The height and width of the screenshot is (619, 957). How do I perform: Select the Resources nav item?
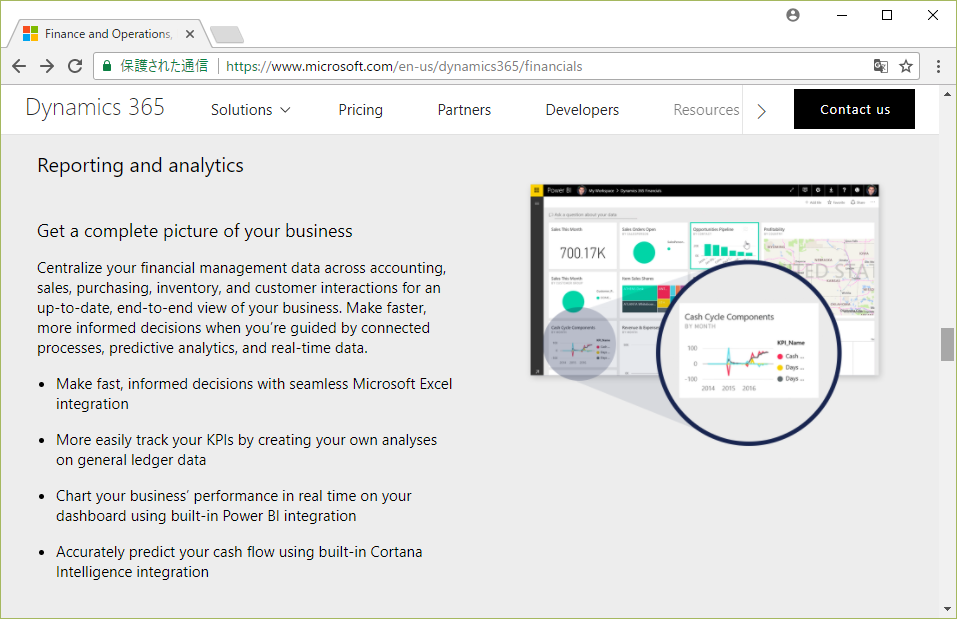706,110
